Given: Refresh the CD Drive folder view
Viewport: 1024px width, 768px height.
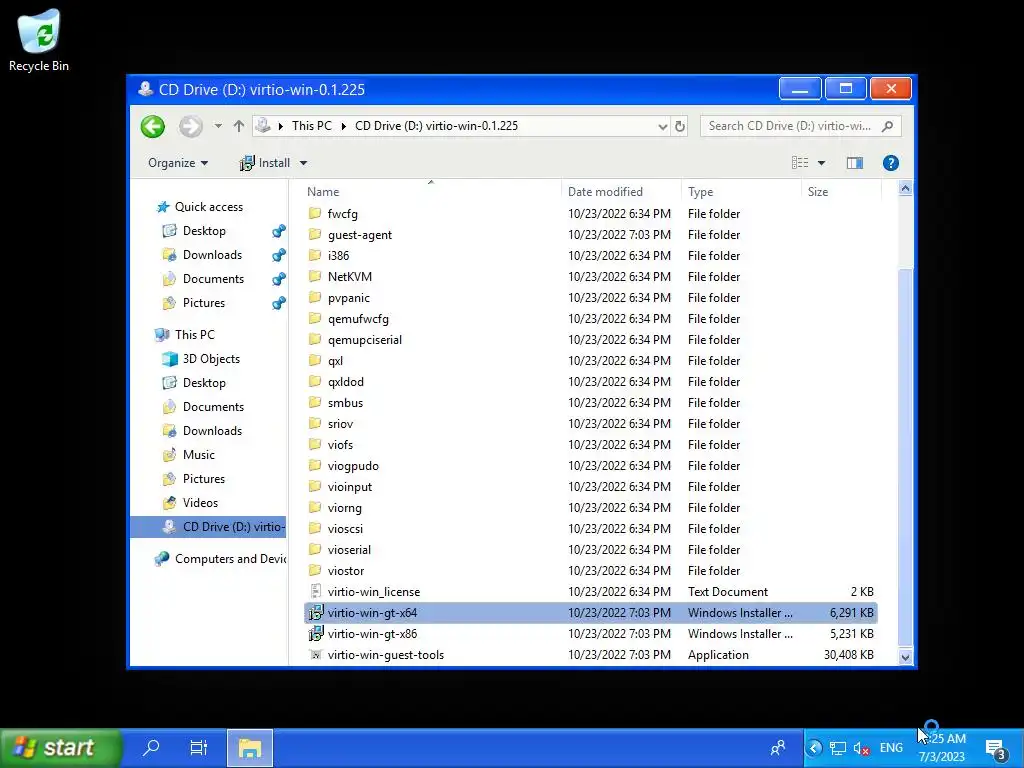Looking at the screenshot, I should tap(680, 126).
